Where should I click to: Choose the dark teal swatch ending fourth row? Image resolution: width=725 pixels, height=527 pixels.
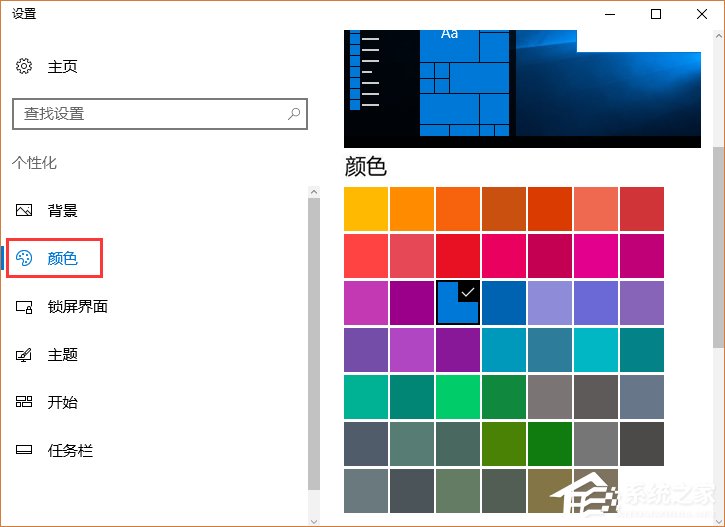(x=642, y=350)
